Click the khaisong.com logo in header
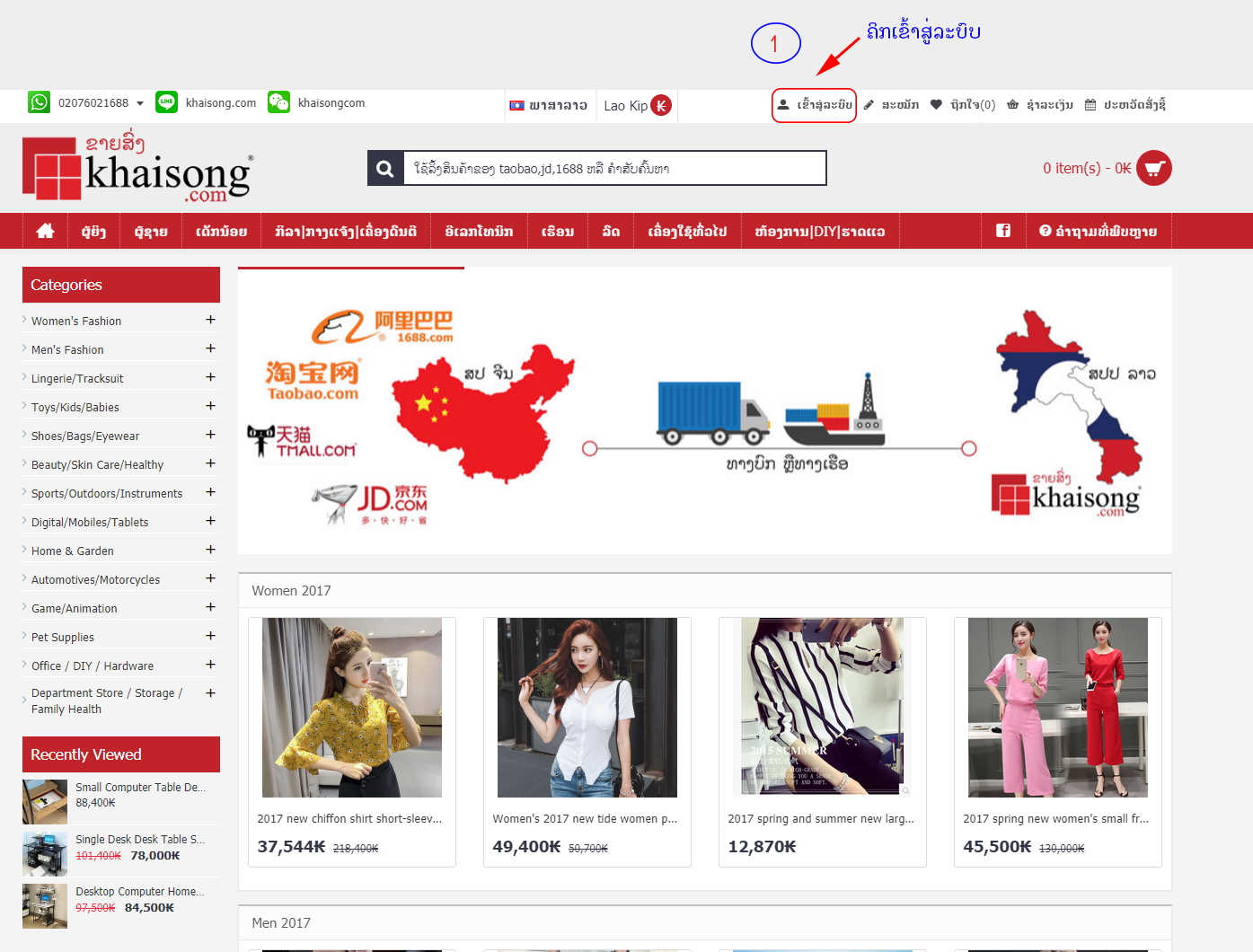 [138, 168]
